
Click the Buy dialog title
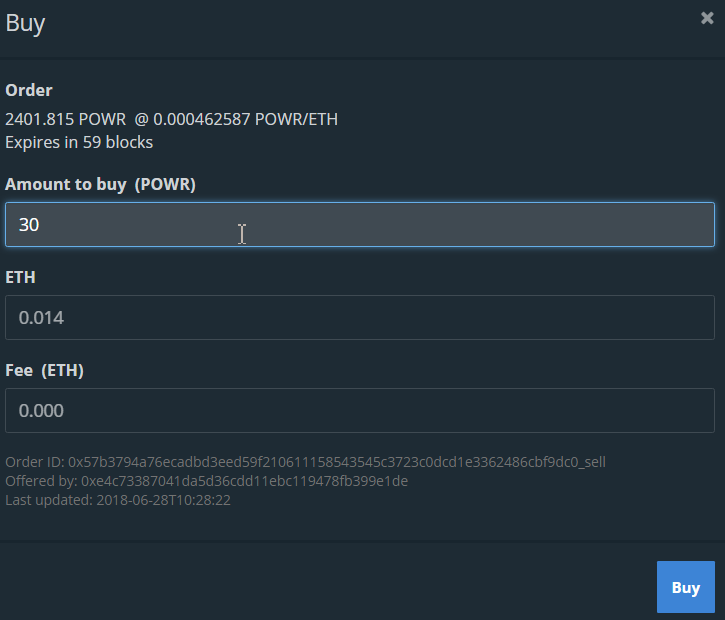click(25, 23)
